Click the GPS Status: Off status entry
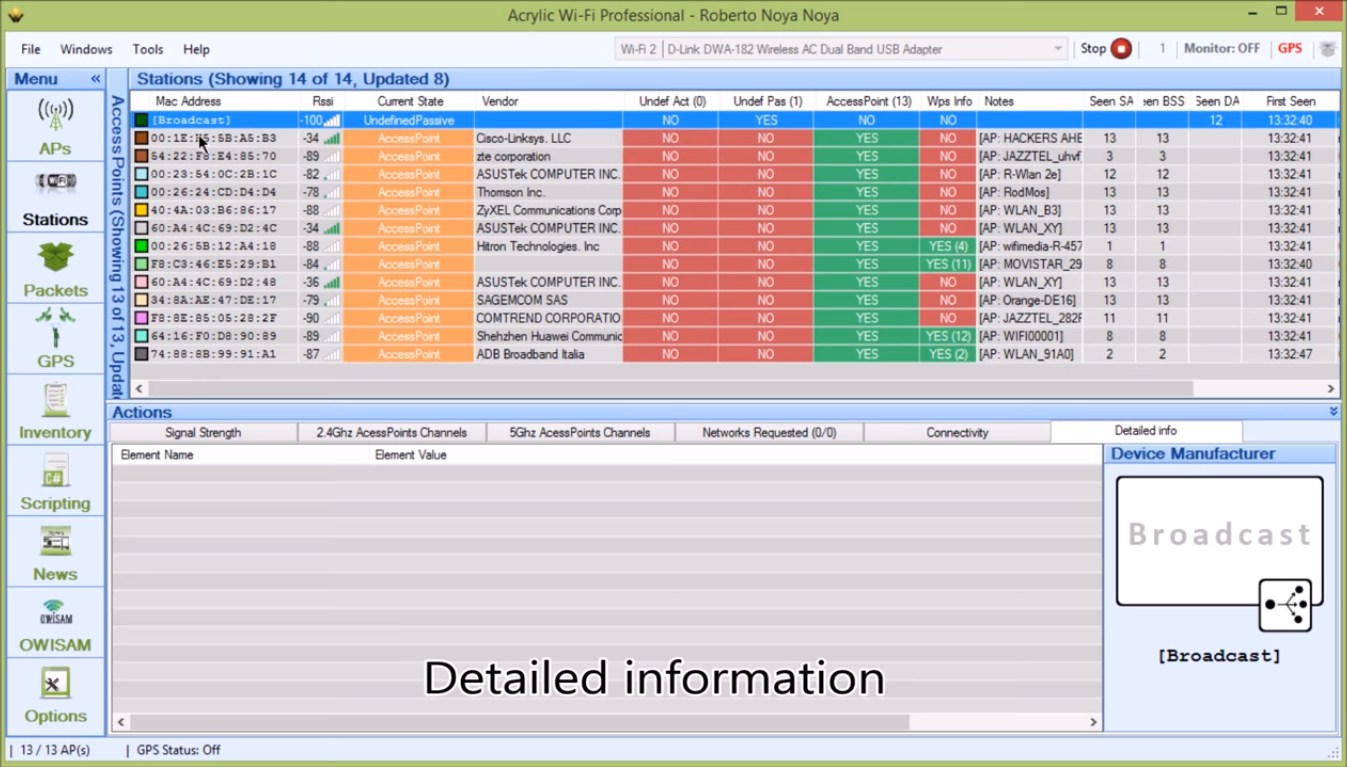This screenshot has height=767, width=1347. click(178, 750)
